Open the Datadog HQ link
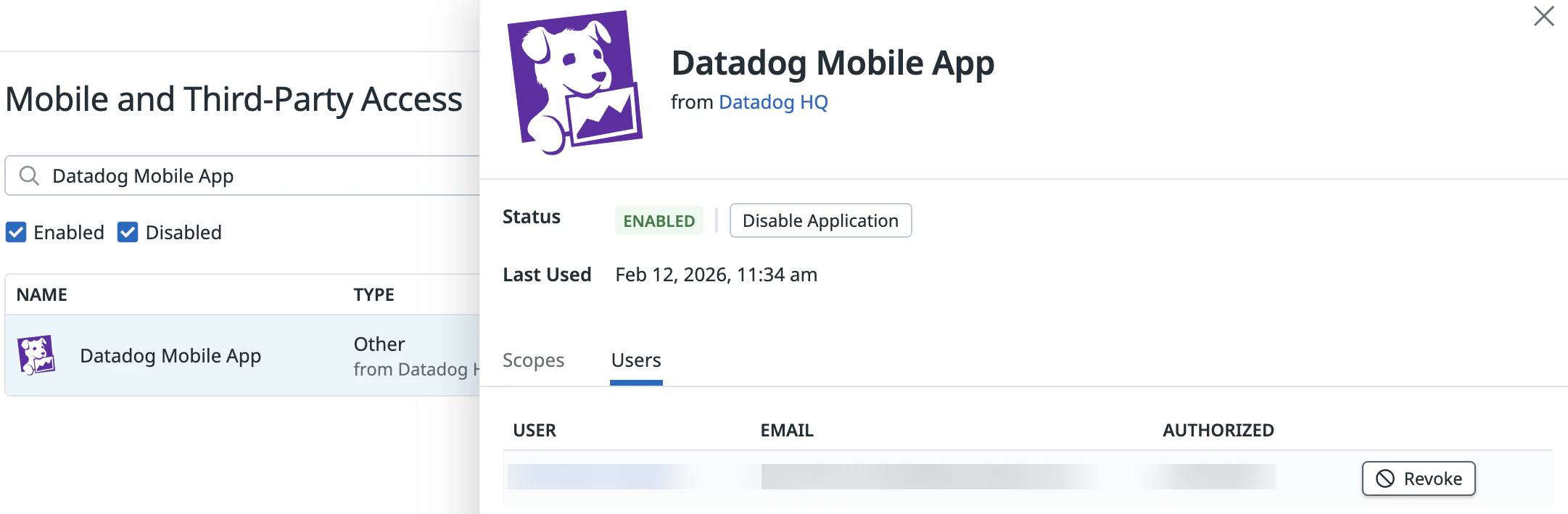This screenshot has height=514, width=1568. click(x=773, y=102)
